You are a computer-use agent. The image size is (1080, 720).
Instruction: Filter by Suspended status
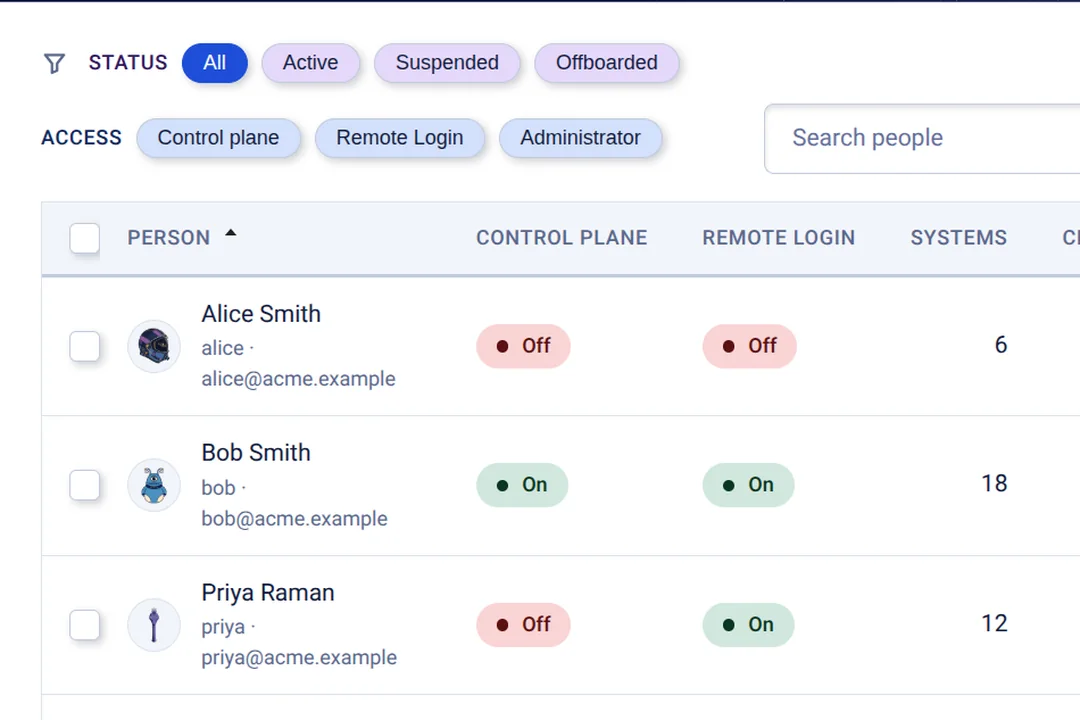pyautogui.click(x=447, y=63)
